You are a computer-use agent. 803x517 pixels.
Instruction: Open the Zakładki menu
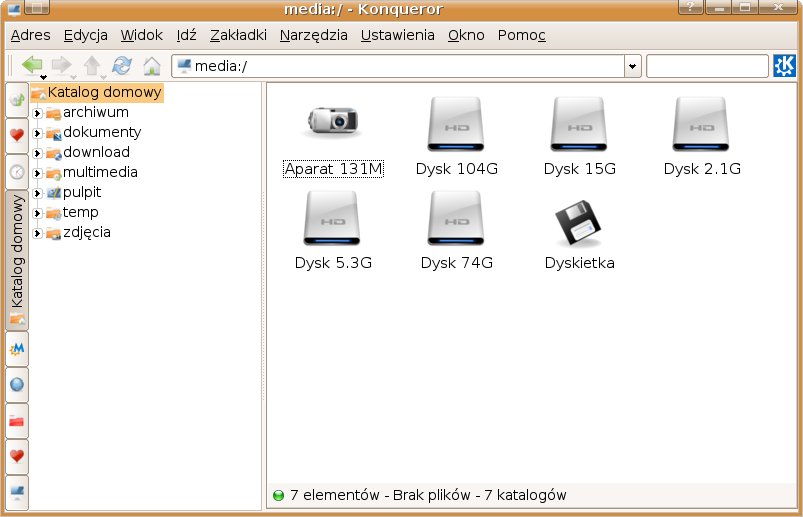click(x=238, y=35)
